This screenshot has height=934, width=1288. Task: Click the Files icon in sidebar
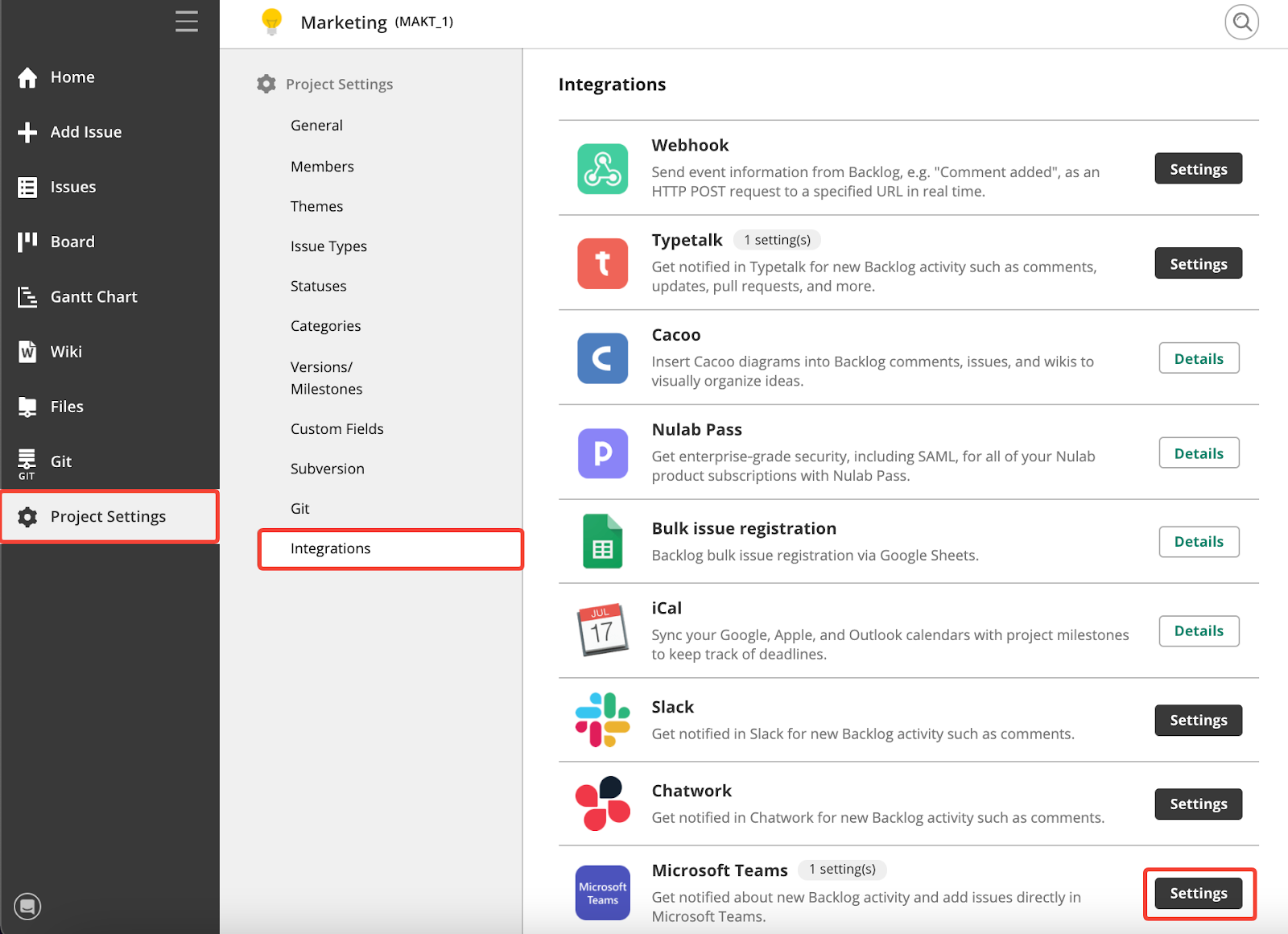point(27,407)
